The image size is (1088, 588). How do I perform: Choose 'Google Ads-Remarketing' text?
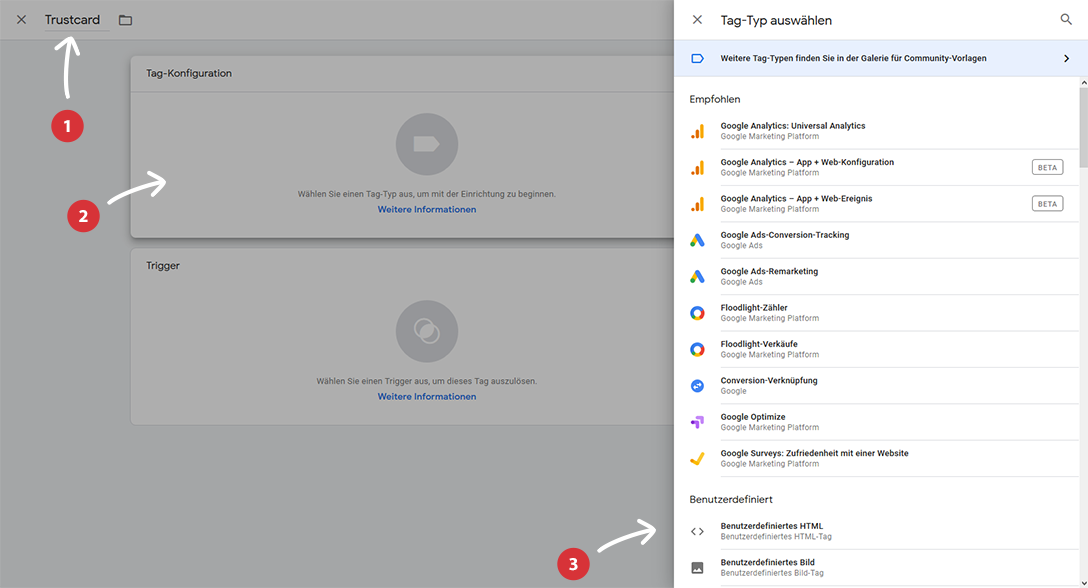pyautogui.click(x=769, y=271)
